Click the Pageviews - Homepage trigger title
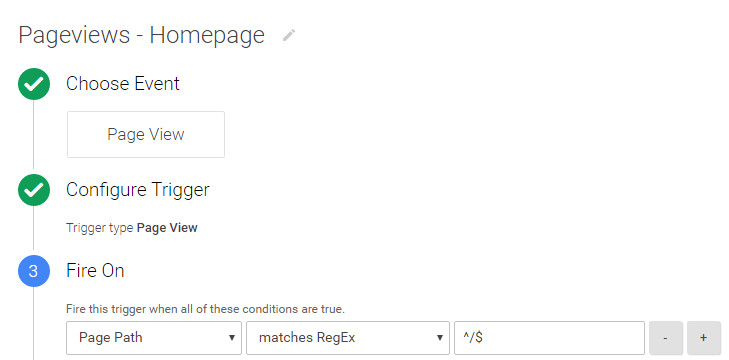 (141, 35)
